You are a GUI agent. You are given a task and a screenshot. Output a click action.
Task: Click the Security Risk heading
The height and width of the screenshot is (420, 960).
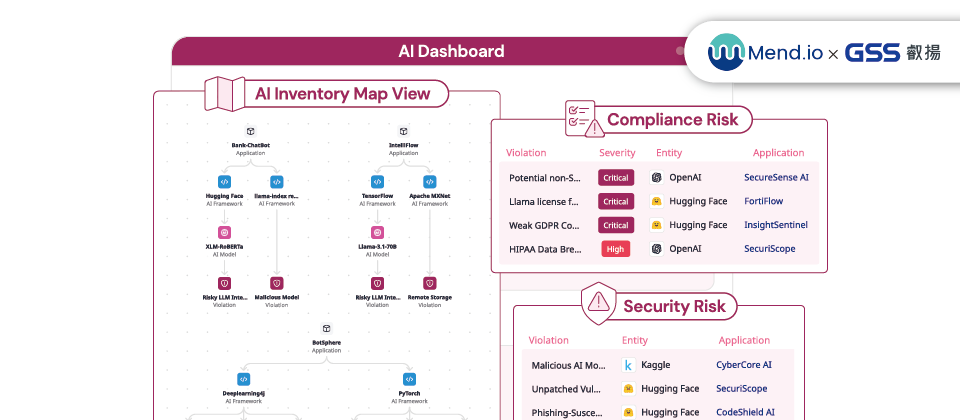point(674,306)
